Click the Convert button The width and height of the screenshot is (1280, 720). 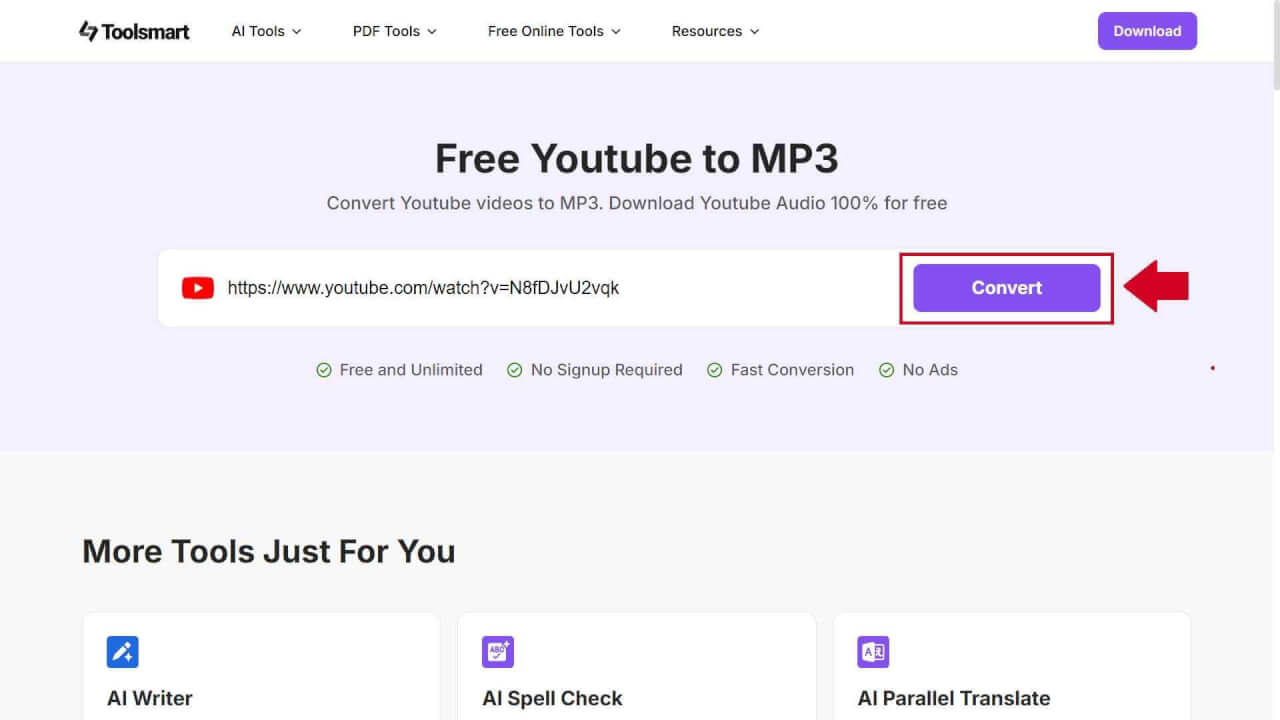(x=1007, y=288)
